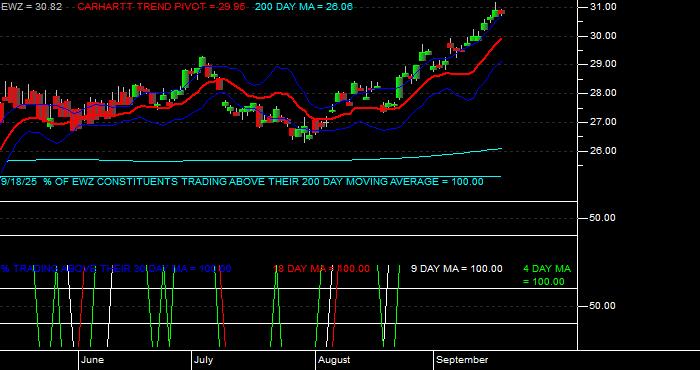This screenshot has height=370, width=700.
Task: Click the June month marker on the time axis
Action: point(93,360)
